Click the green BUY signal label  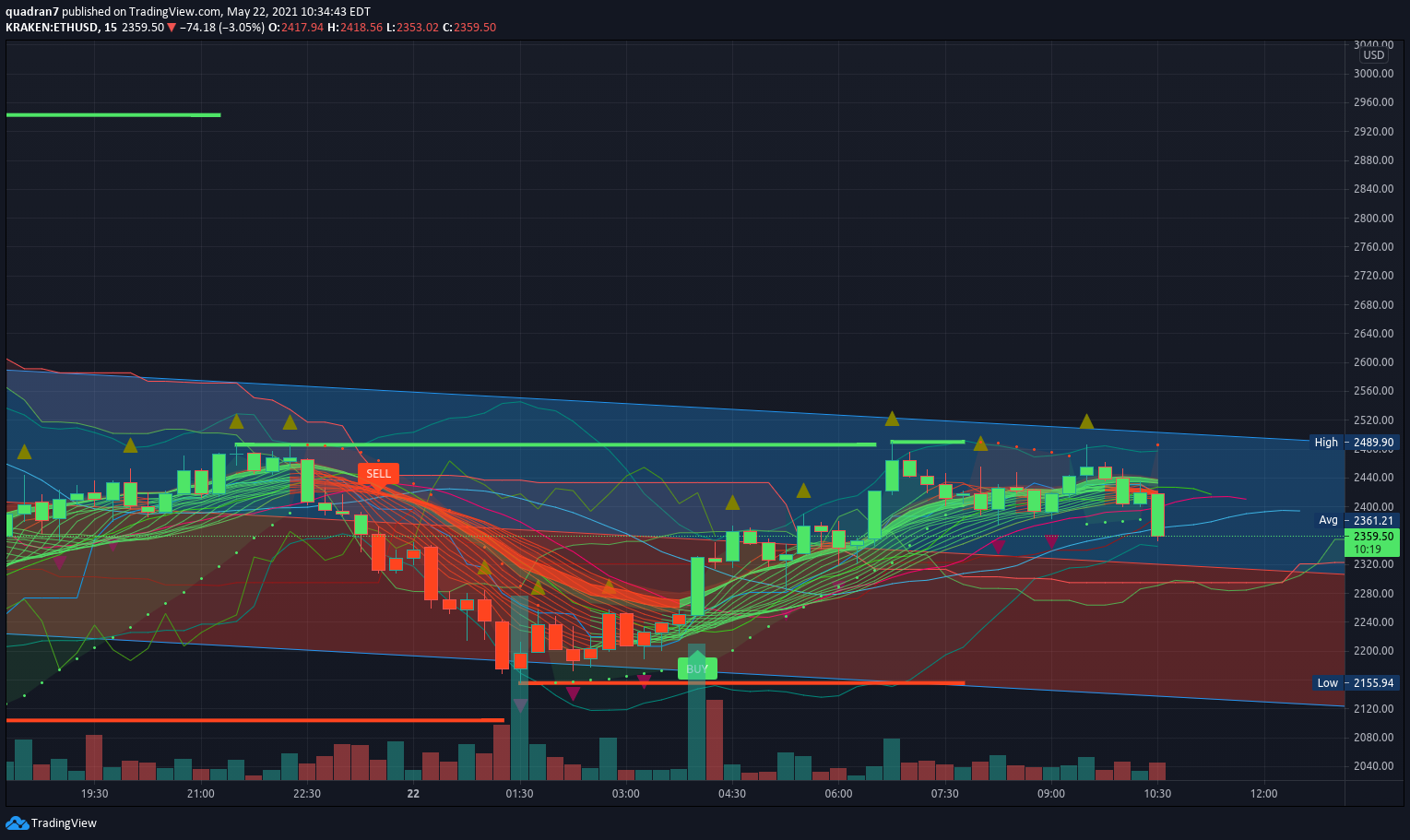pos(697,668)
